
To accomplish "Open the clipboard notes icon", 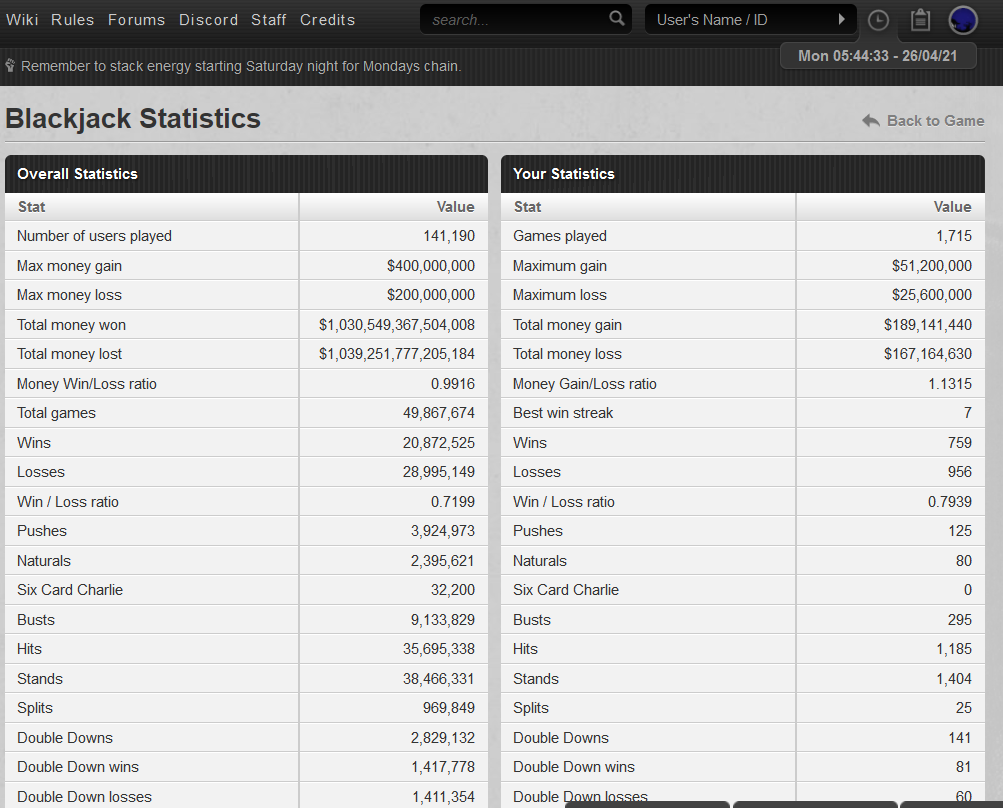I will (x=920, y=20).
